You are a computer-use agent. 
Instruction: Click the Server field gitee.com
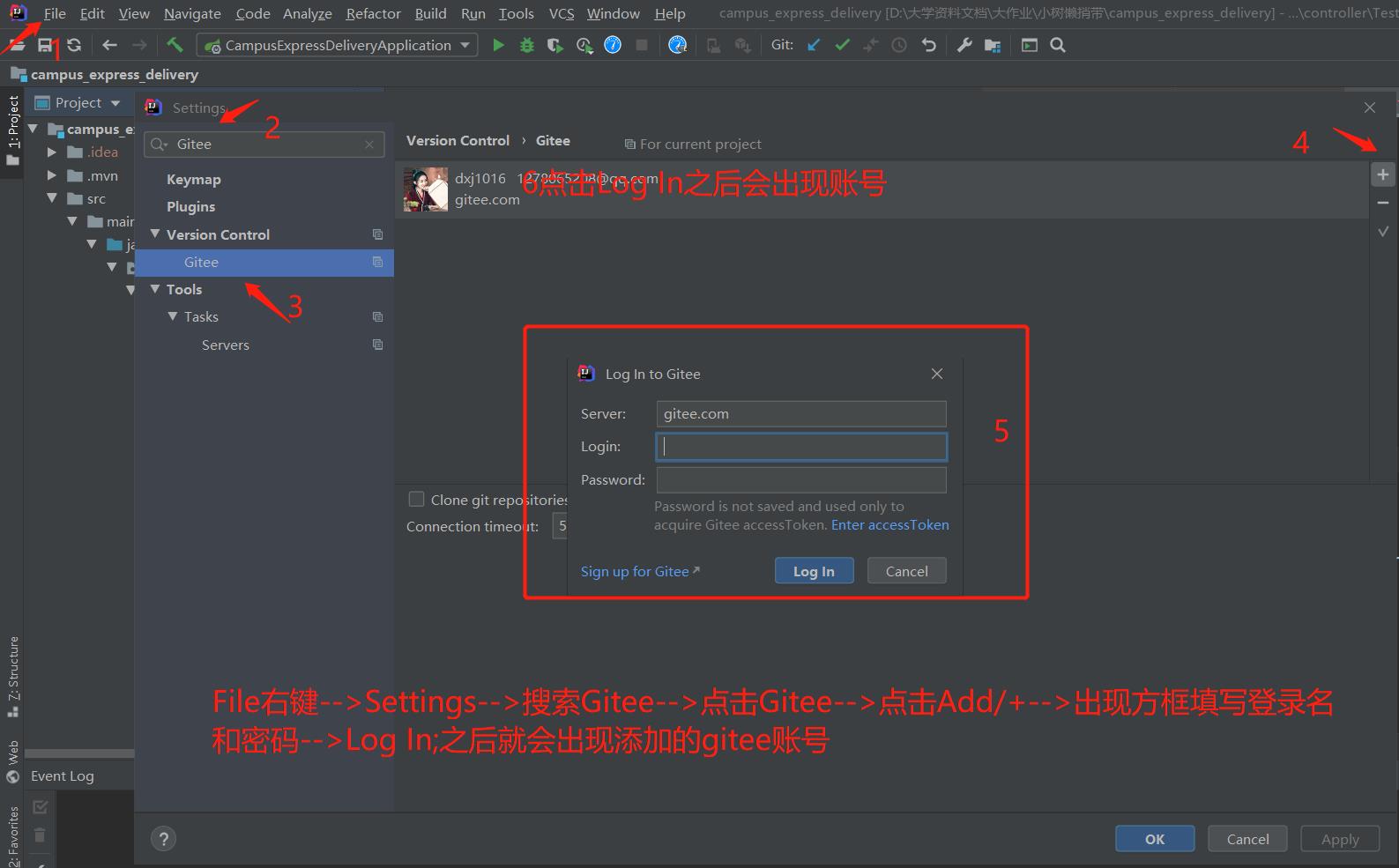(801, 414)
